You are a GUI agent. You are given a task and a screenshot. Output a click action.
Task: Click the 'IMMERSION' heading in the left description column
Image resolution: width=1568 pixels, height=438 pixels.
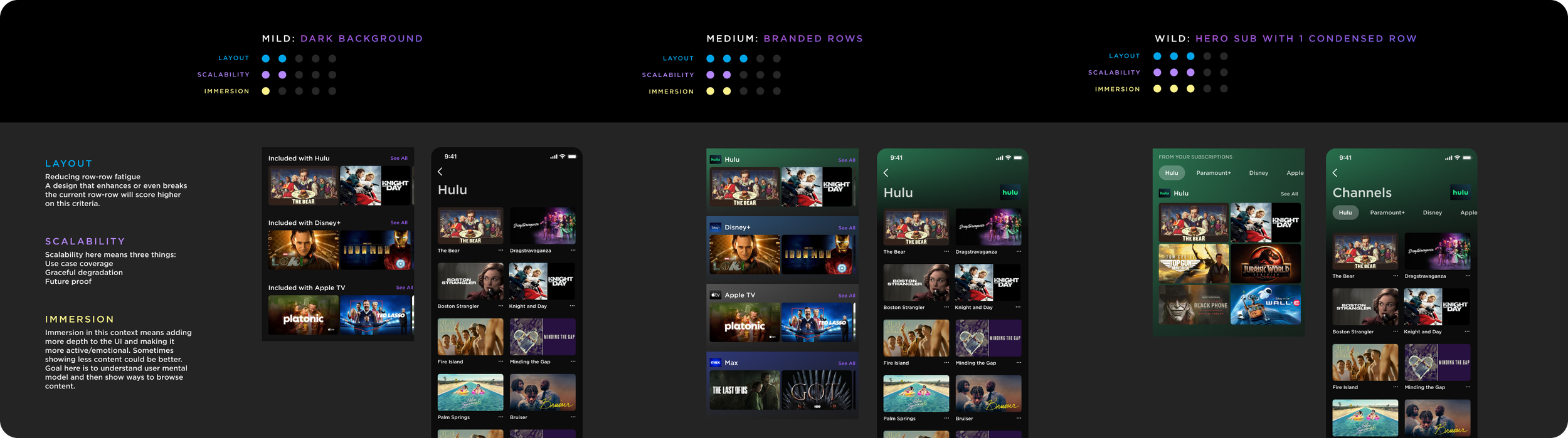tap(80, 319)
